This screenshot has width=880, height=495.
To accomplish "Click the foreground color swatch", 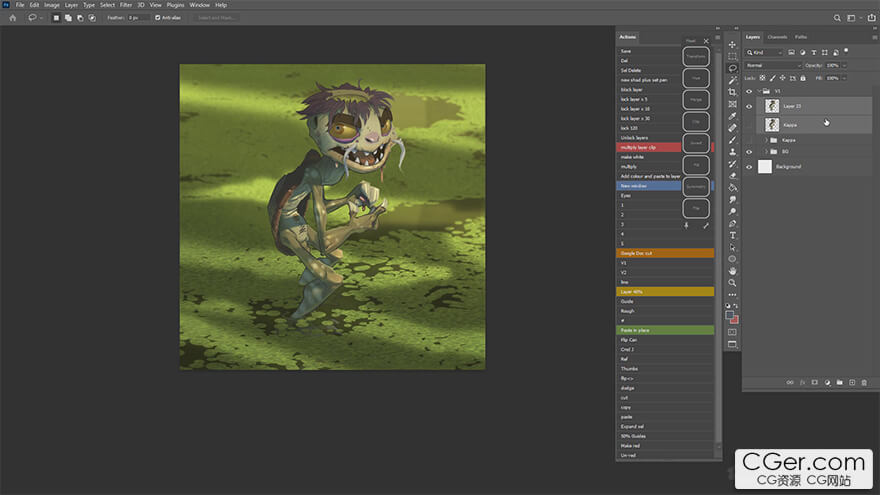I will point(730,315).
